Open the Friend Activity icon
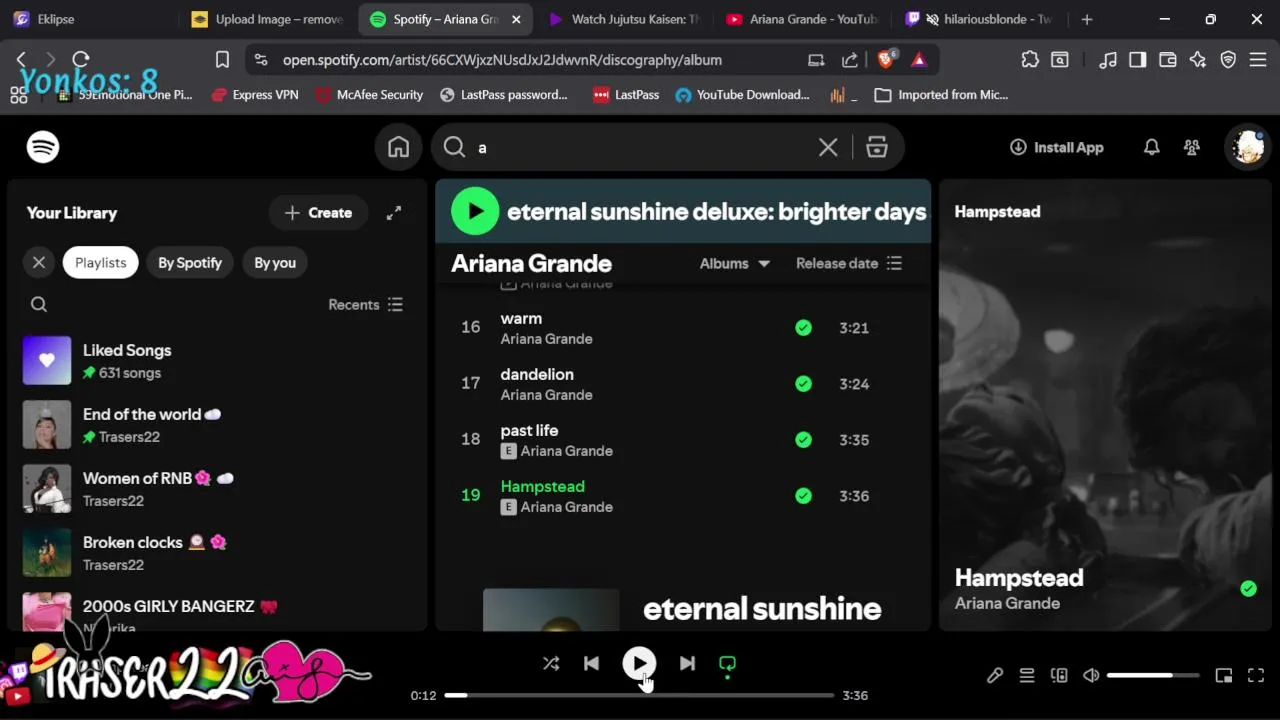This screenshot has width=1280, height=720. coord(1192,147)
